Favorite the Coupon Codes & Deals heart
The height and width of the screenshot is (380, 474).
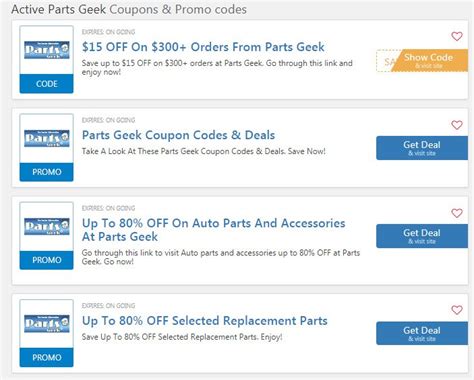(457, 125)
